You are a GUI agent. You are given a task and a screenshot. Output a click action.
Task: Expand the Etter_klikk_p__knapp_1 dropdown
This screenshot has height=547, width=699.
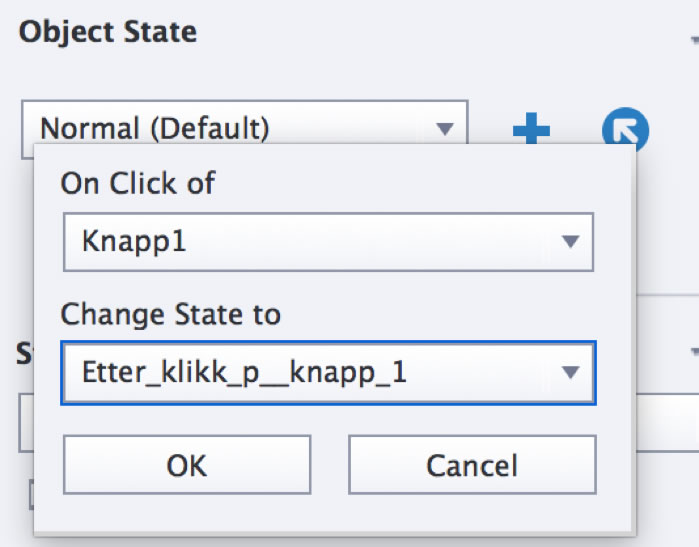[x=328, y=373]
